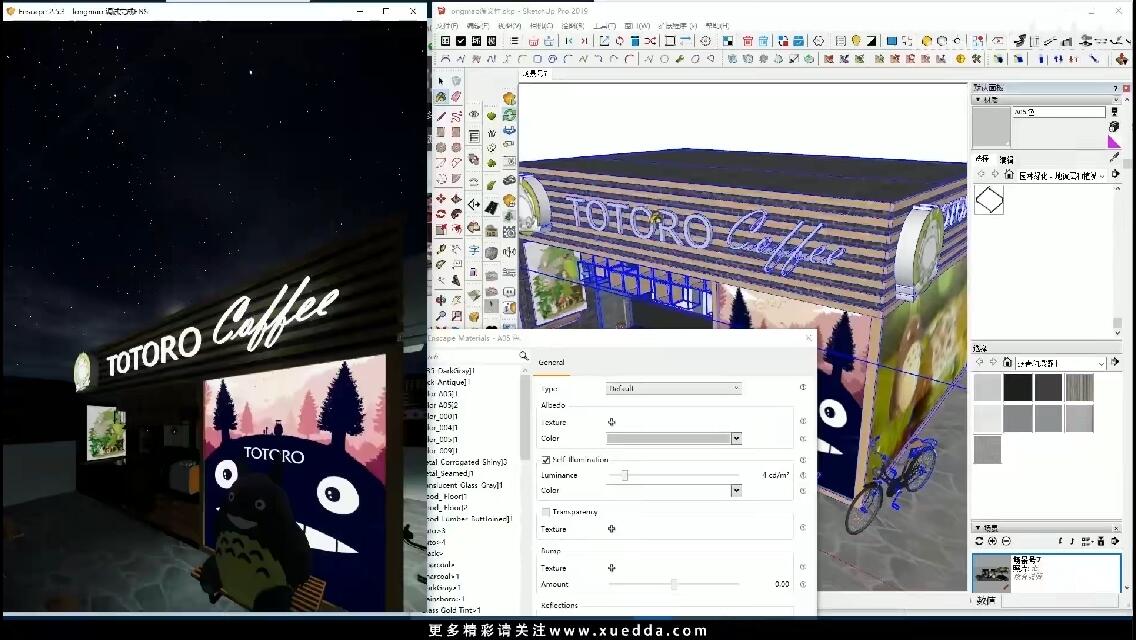Go home in the materials browser
The width and height of the screenshot is (1136, 640).
[x=1008, y=175]
